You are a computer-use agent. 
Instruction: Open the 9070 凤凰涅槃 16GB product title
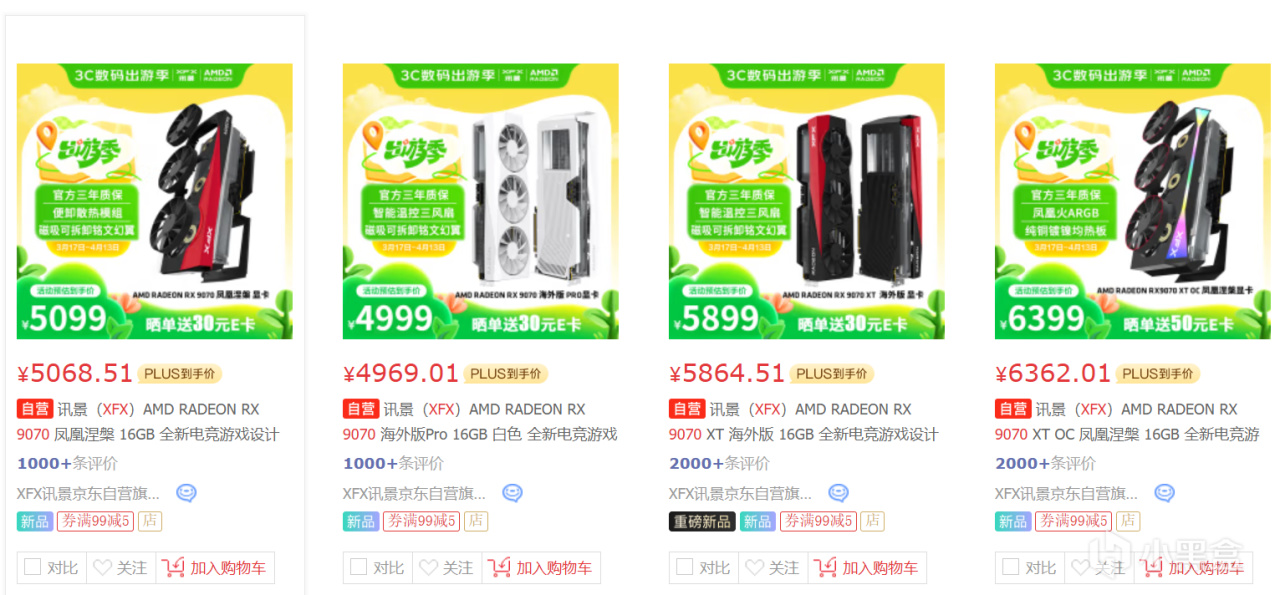148,434
